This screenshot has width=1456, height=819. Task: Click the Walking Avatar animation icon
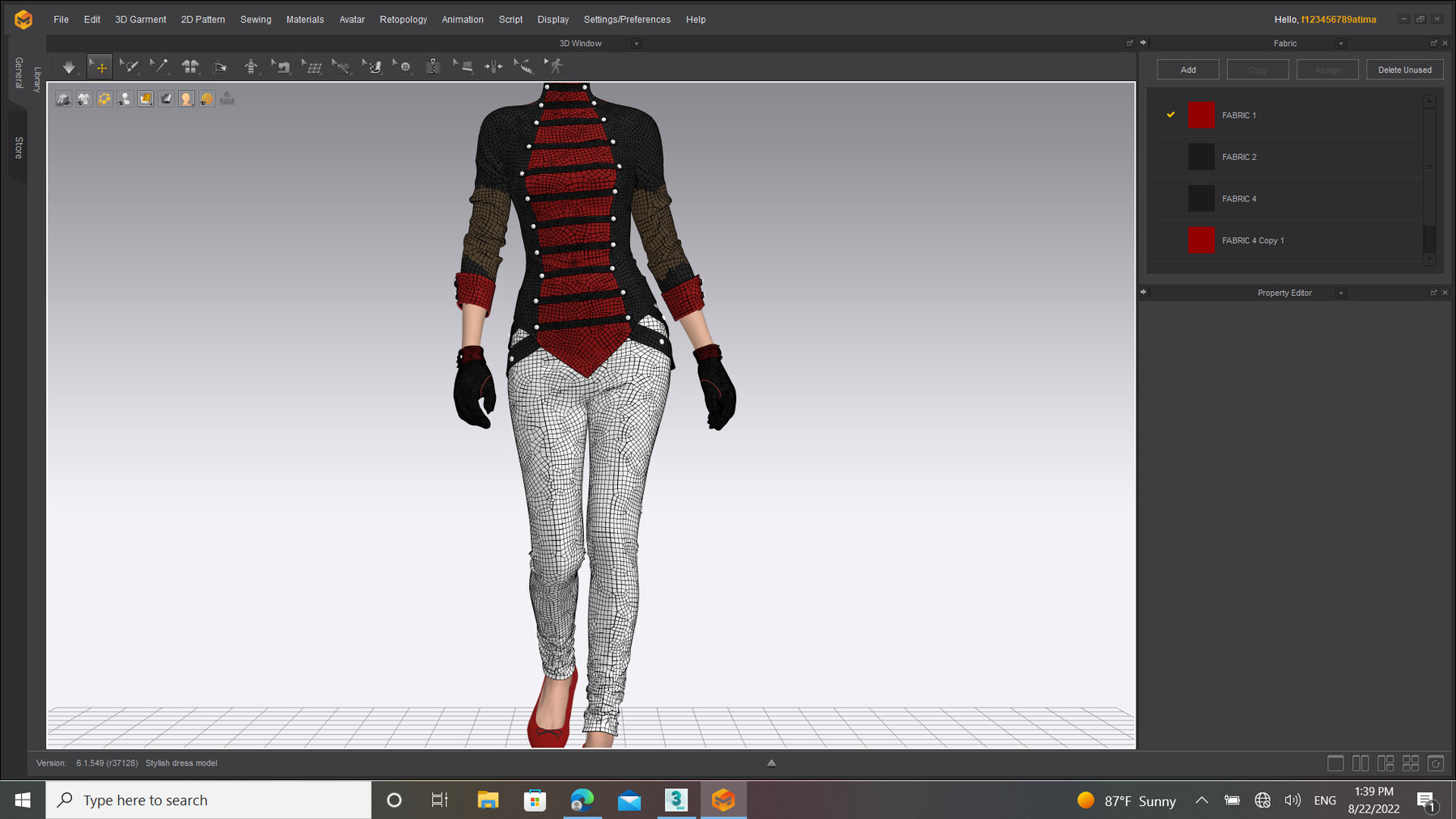point(555,66)
